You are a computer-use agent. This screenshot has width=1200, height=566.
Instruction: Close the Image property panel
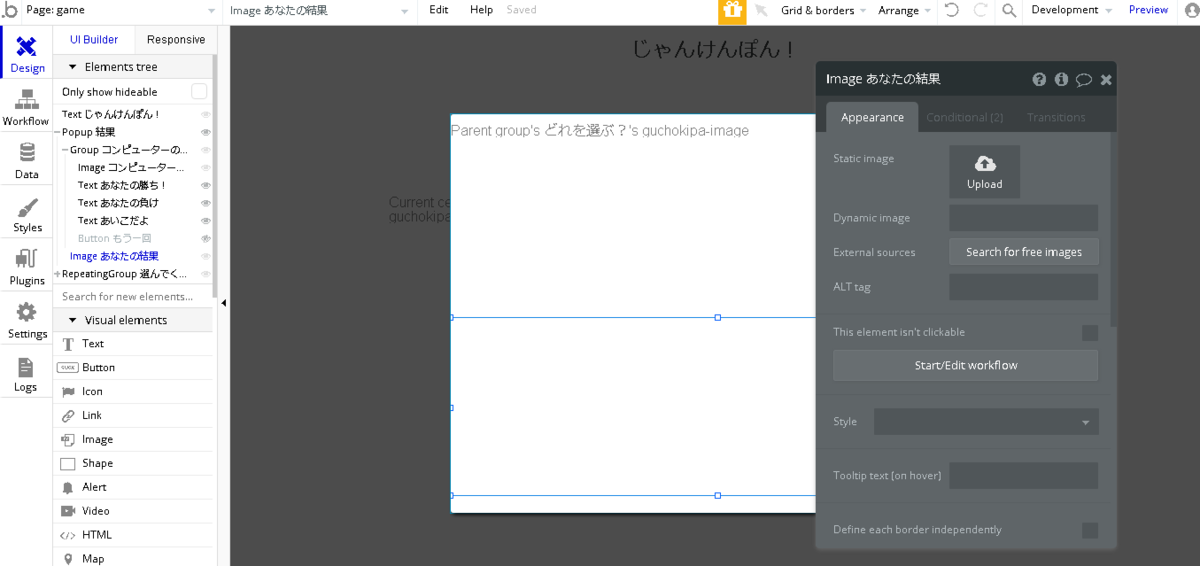(x=1106, y=79)
